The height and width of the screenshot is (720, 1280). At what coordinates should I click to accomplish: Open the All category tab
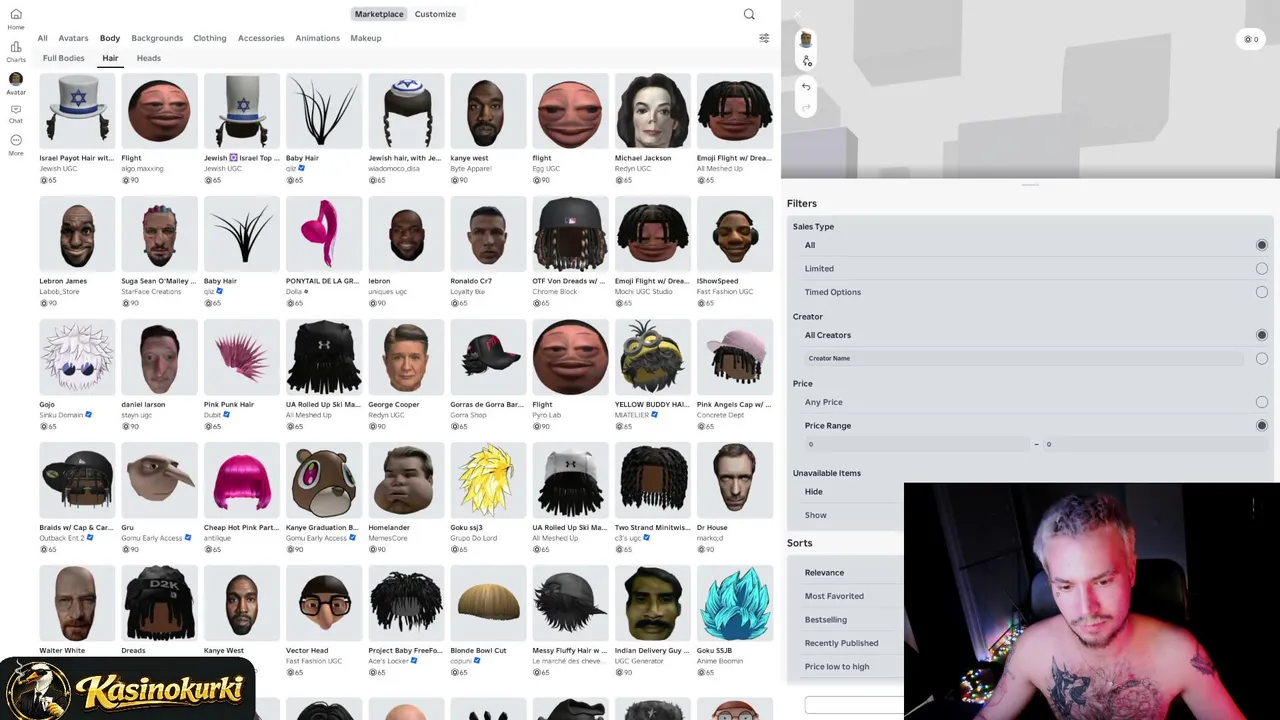[42, 38]
